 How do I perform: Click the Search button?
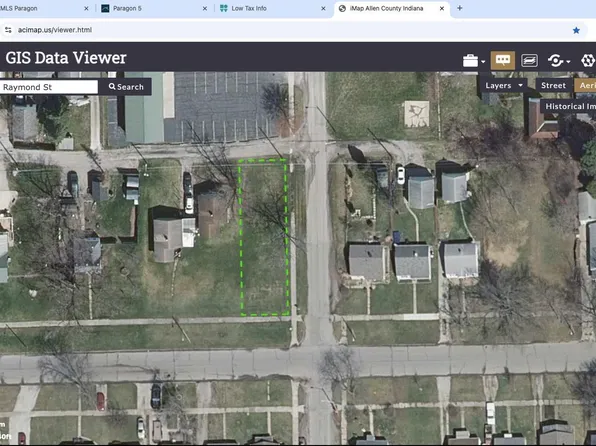click(126, 87)
